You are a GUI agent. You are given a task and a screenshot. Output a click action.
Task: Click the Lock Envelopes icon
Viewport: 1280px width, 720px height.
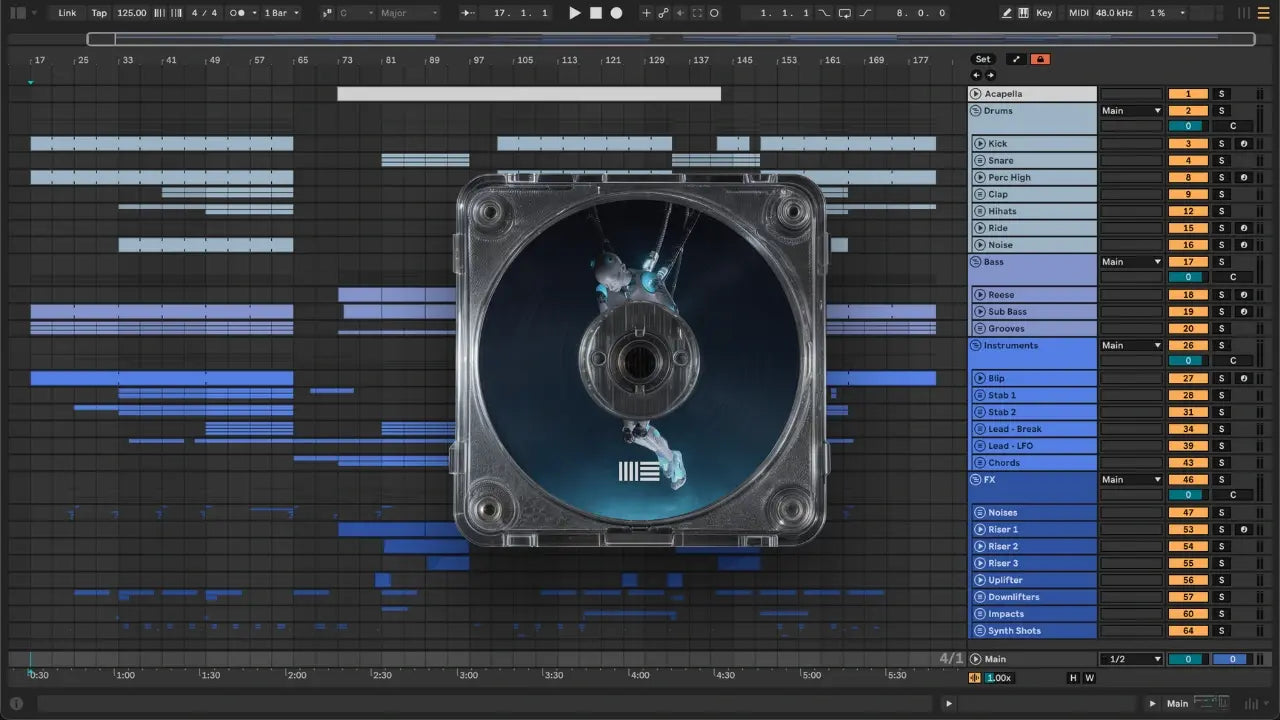point(1040,59)
